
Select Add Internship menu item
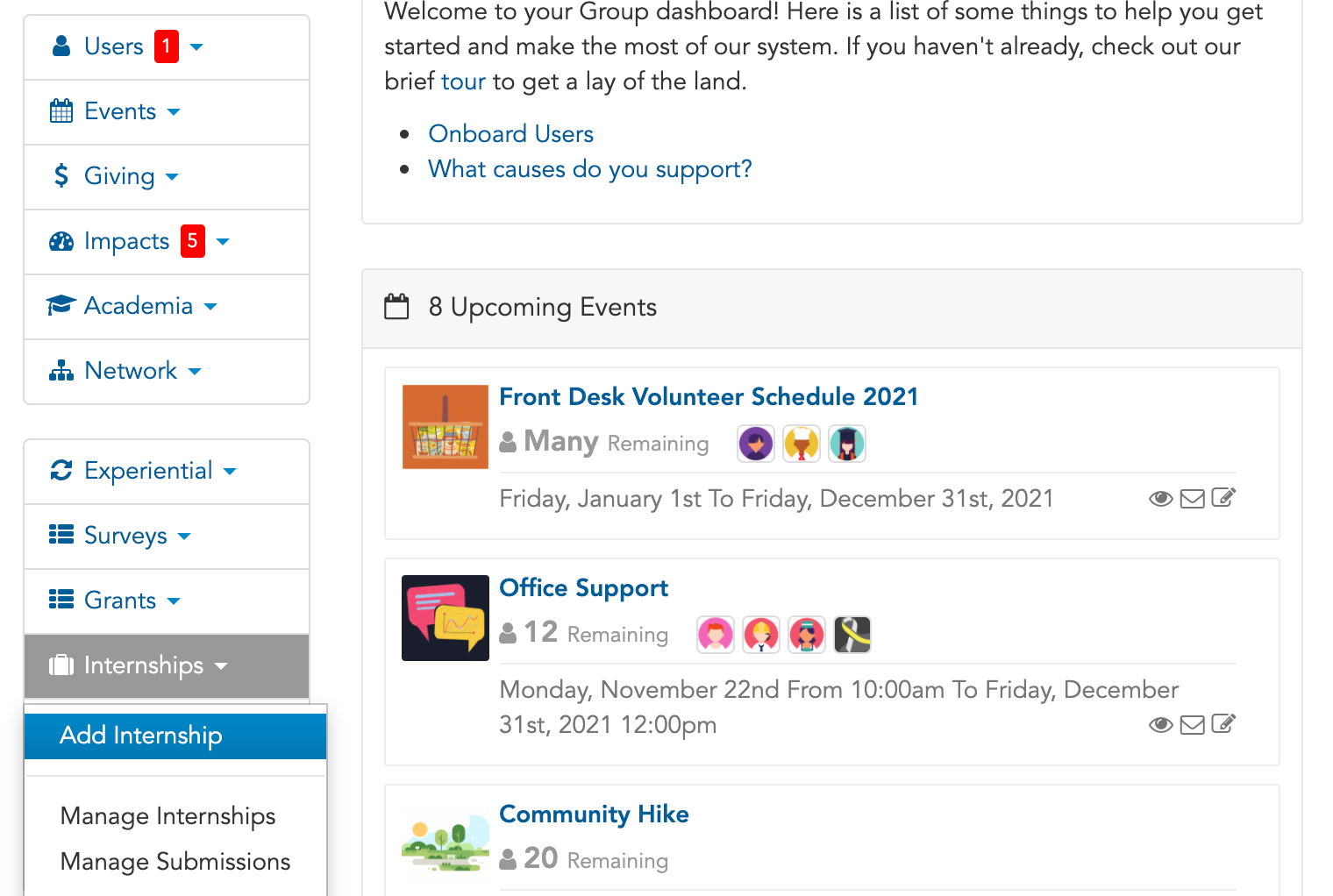point(175,736)
